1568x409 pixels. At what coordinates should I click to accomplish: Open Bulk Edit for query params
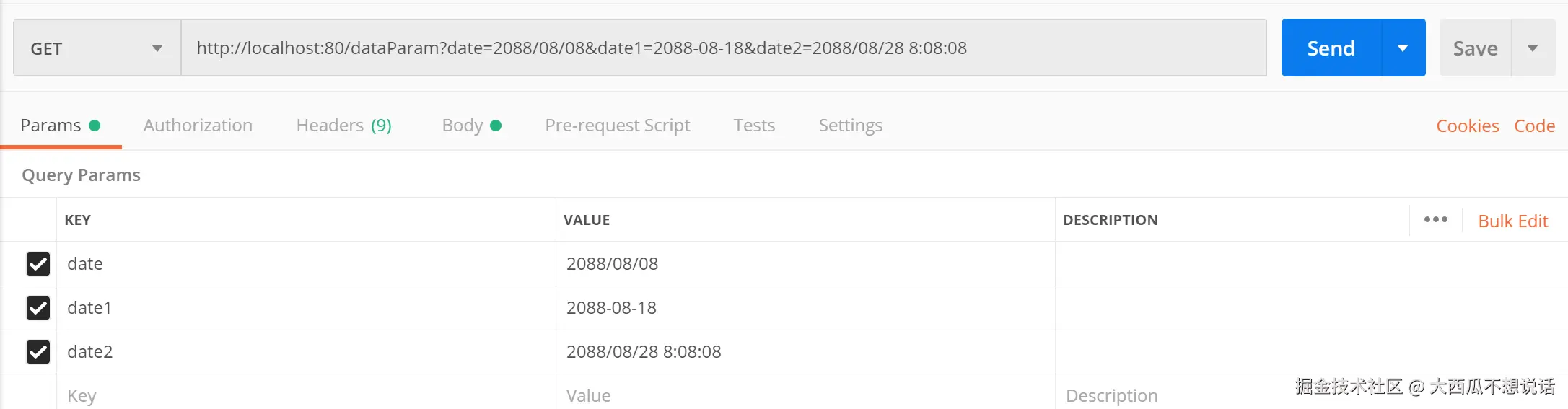pos(1512,221)
